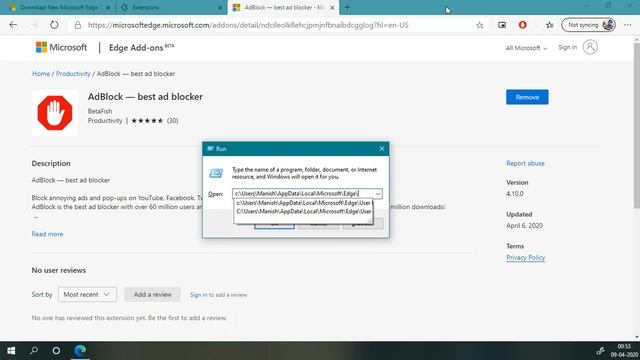This screenshot has width=640, height=360.
Task: Click Sign in to add a review
Action: (x=198, y=295)
